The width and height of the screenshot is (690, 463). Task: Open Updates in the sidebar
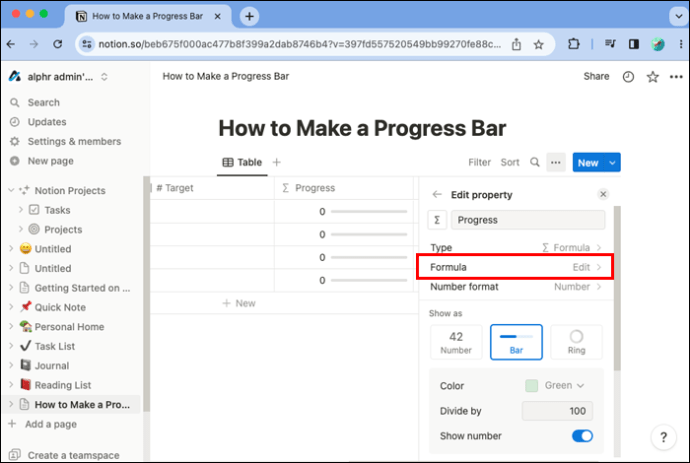coord(47,122)
